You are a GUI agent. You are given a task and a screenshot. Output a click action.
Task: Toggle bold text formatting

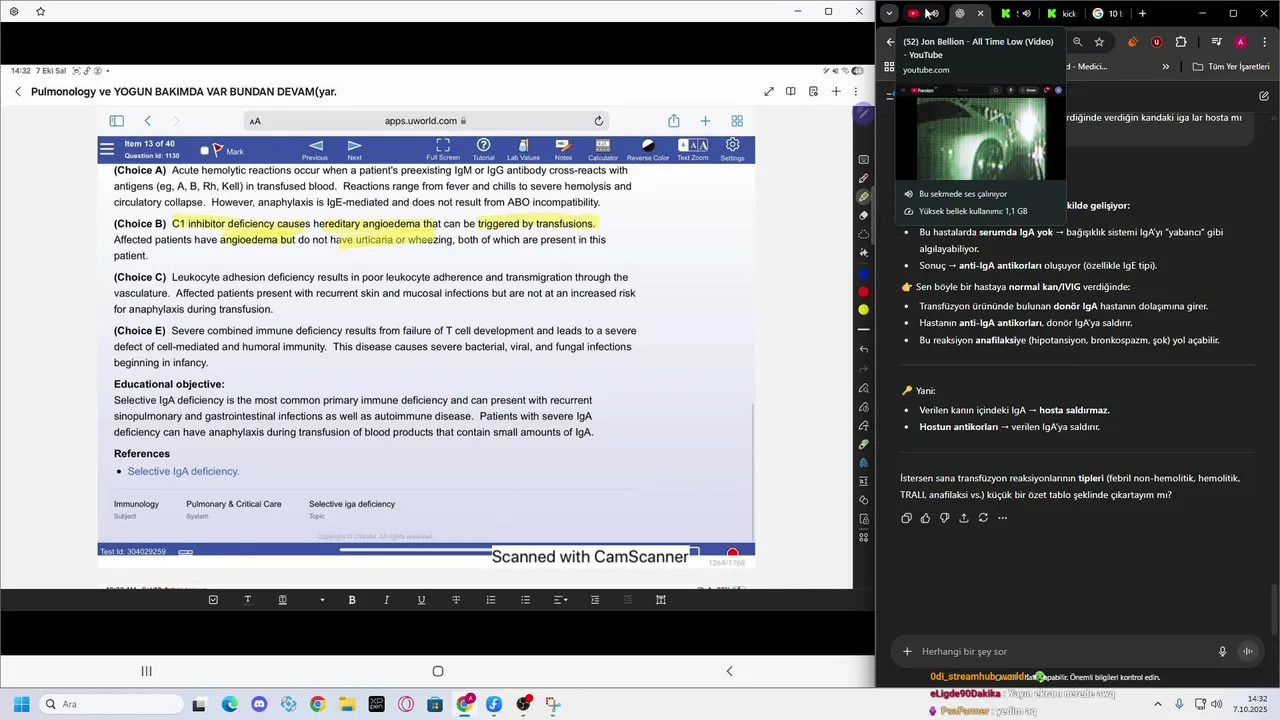(352, 600)
